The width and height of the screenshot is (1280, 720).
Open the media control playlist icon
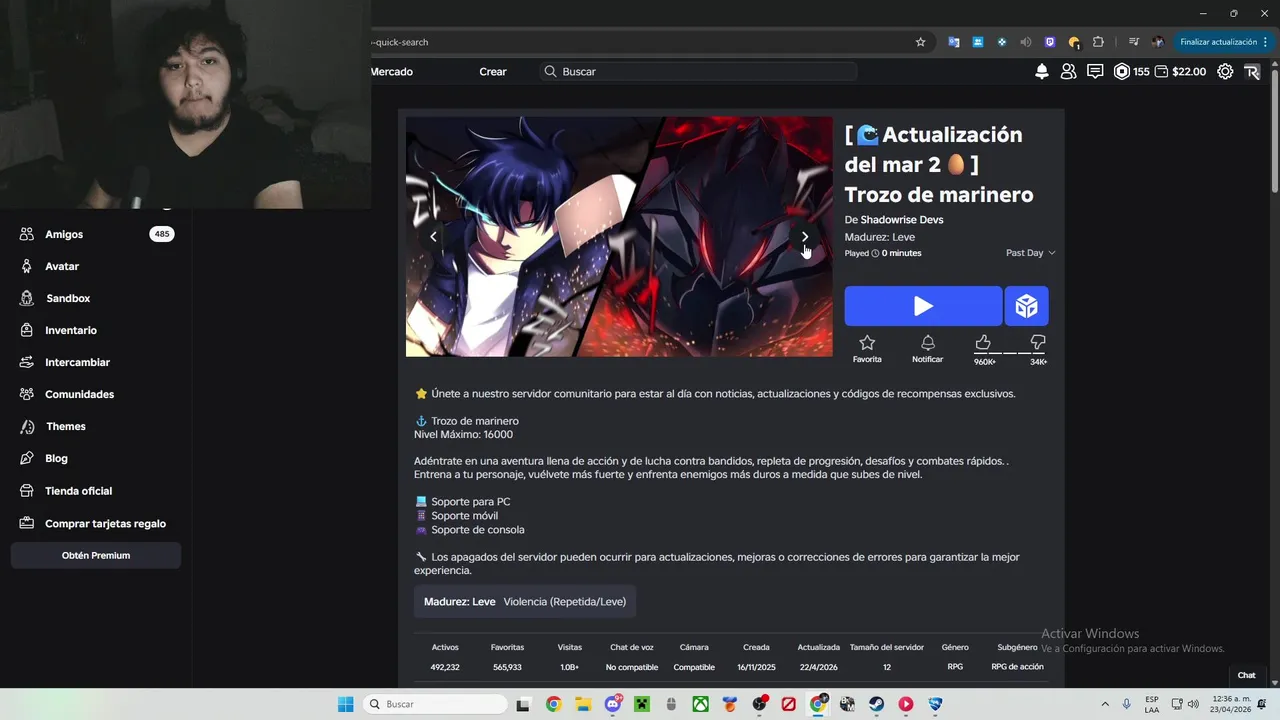(x=1133, y=42)
